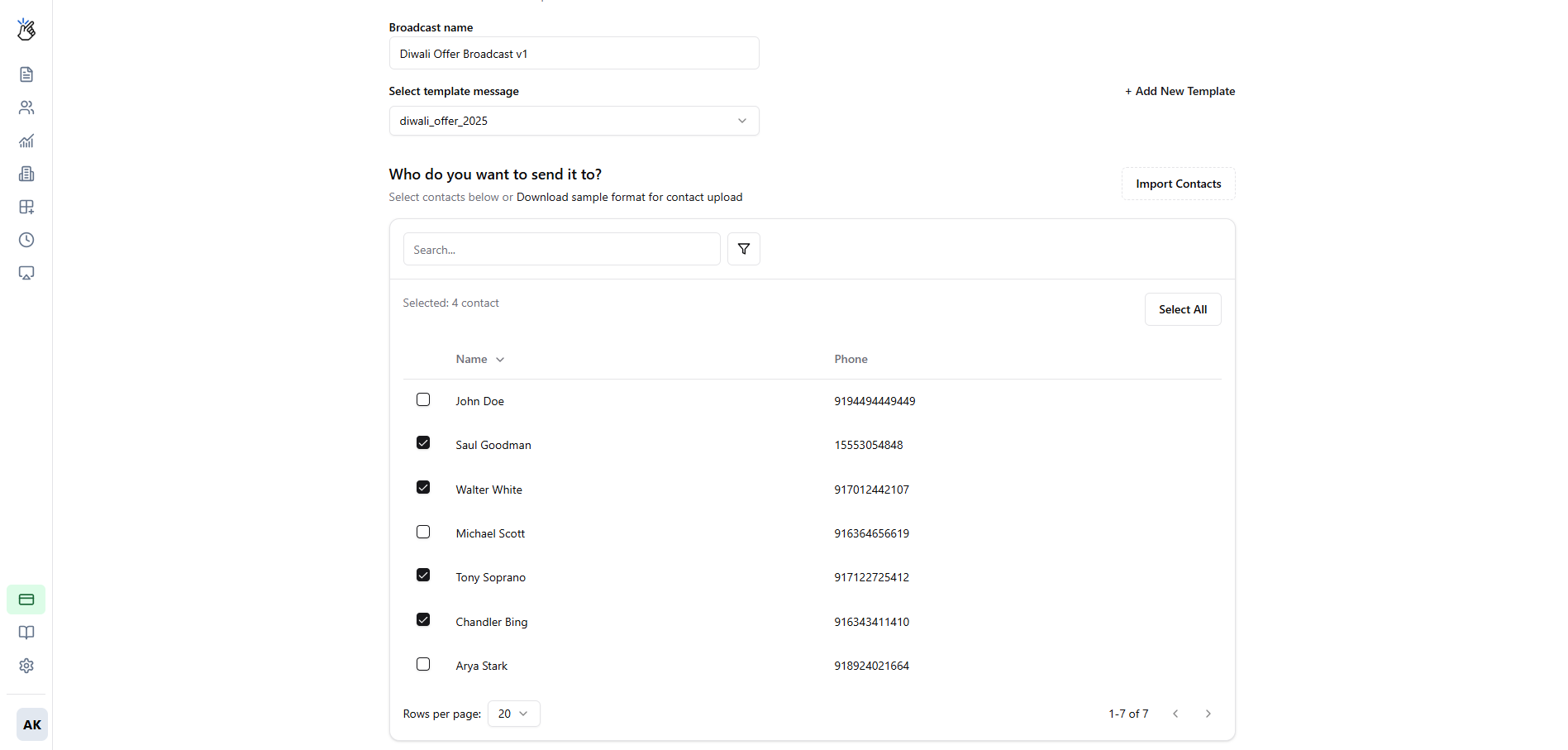Open Download sample format link

[629, 197]
